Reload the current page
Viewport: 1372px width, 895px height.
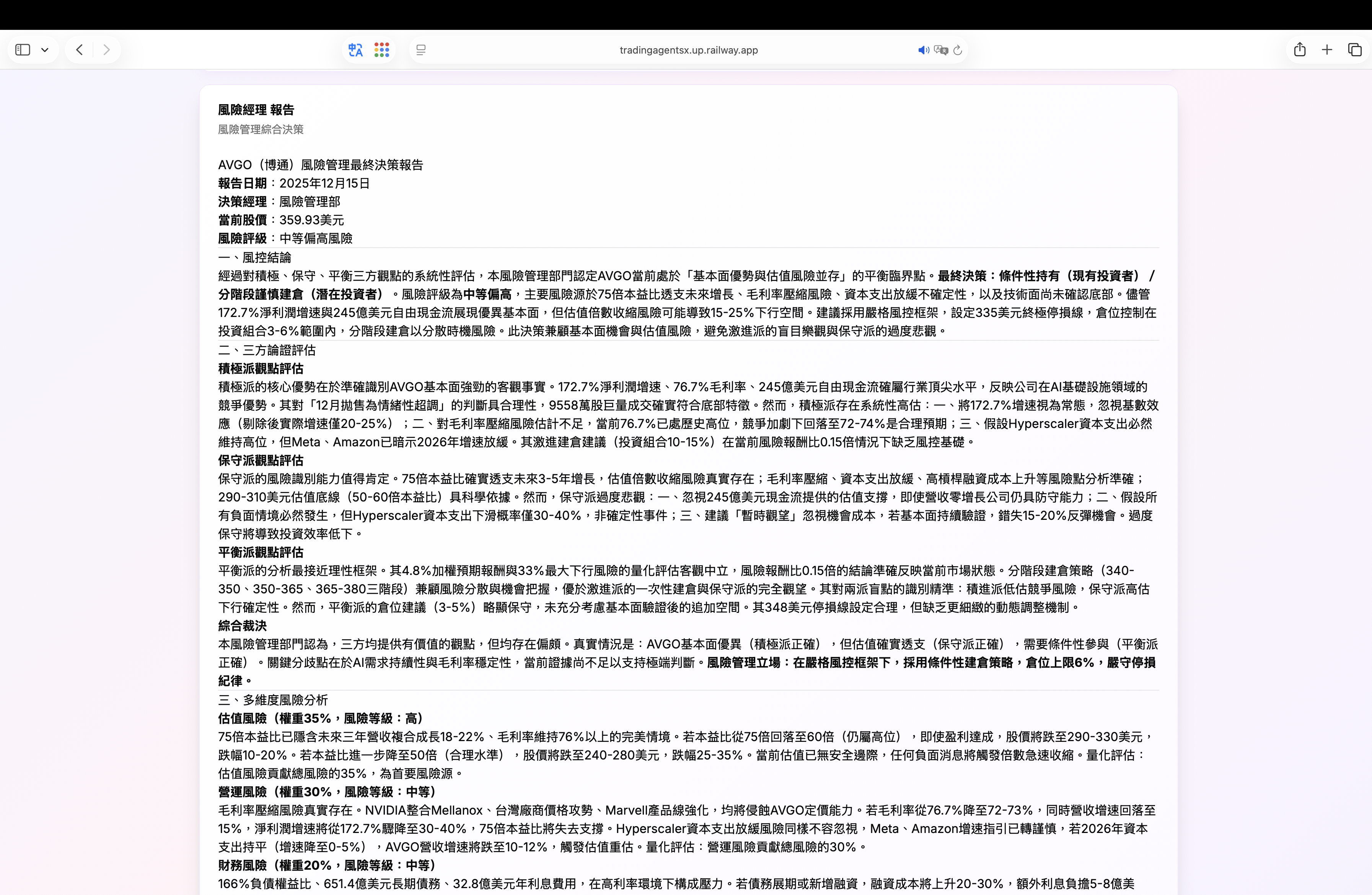(958, 50)
